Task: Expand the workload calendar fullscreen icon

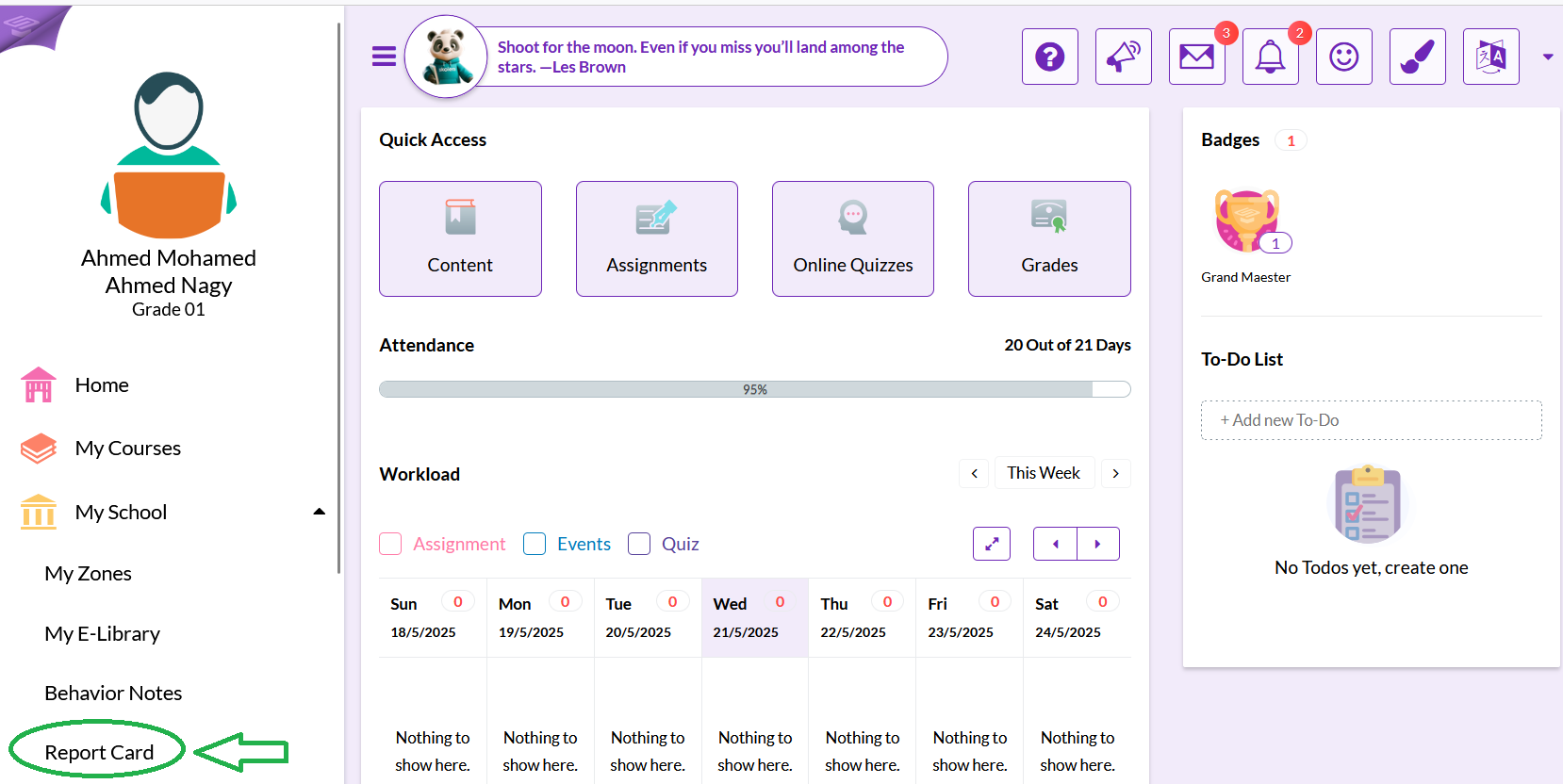Action: (x=992, y=544)
